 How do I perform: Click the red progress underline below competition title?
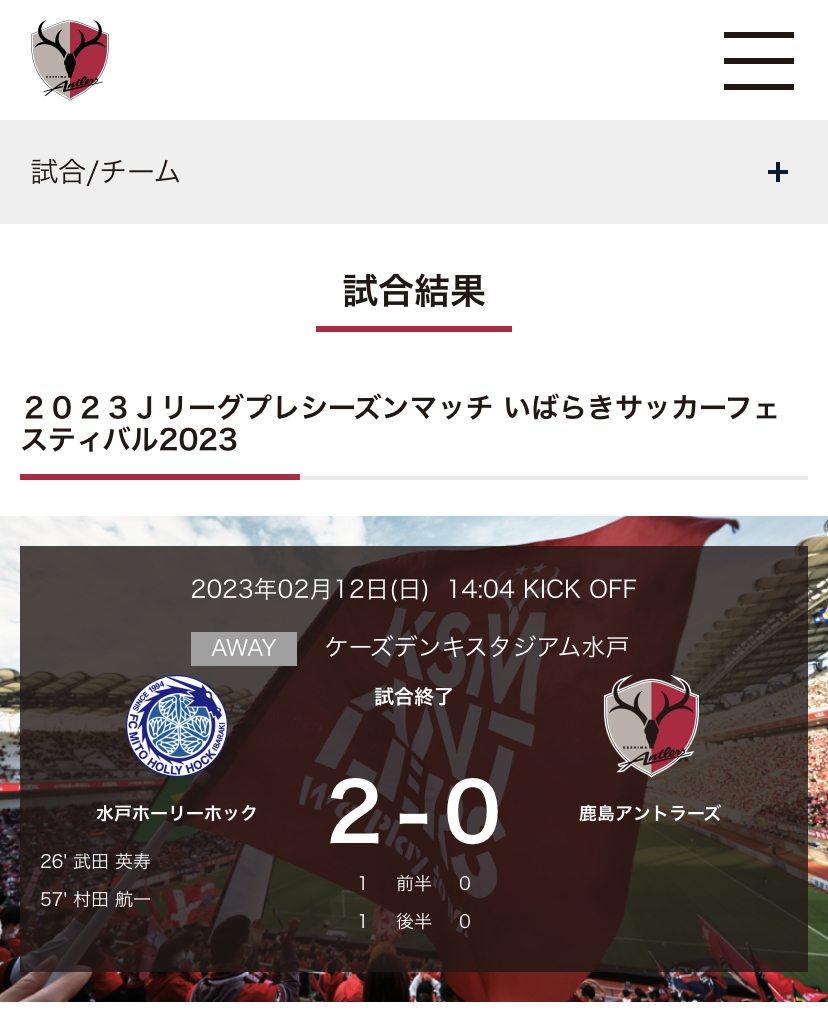pyautogui.click(x=160, y=477)
